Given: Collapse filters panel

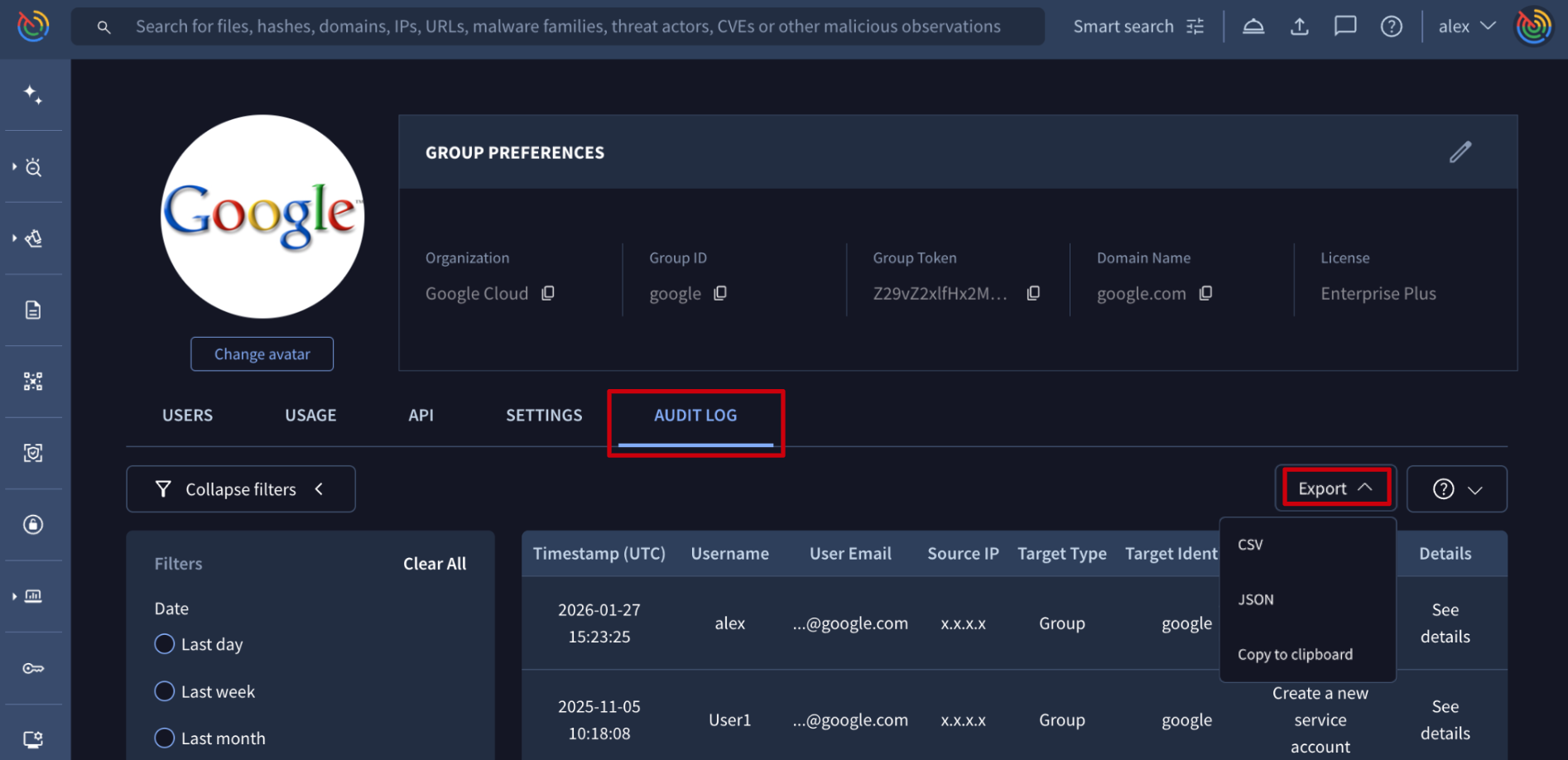Looking at the screenshot, I should [241, 489].
